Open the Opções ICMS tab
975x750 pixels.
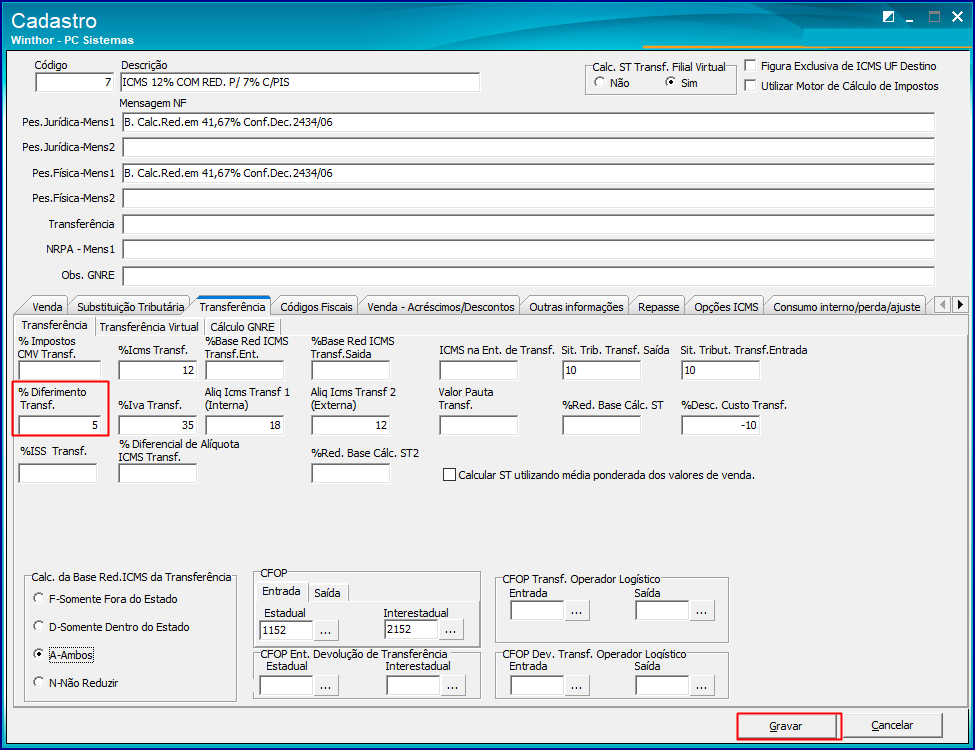(726, 307)
